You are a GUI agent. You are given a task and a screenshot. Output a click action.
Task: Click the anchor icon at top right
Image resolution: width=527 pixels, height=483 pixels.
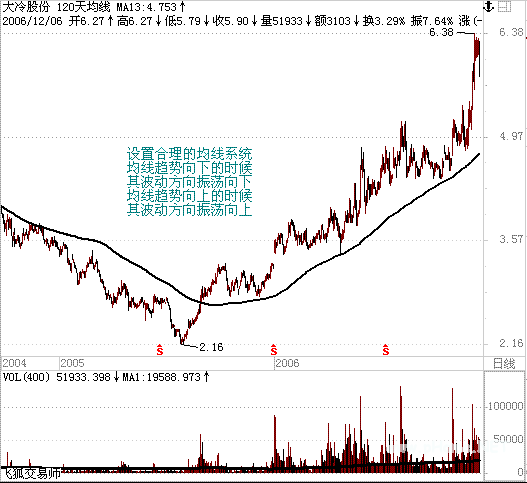pos(488,6)
